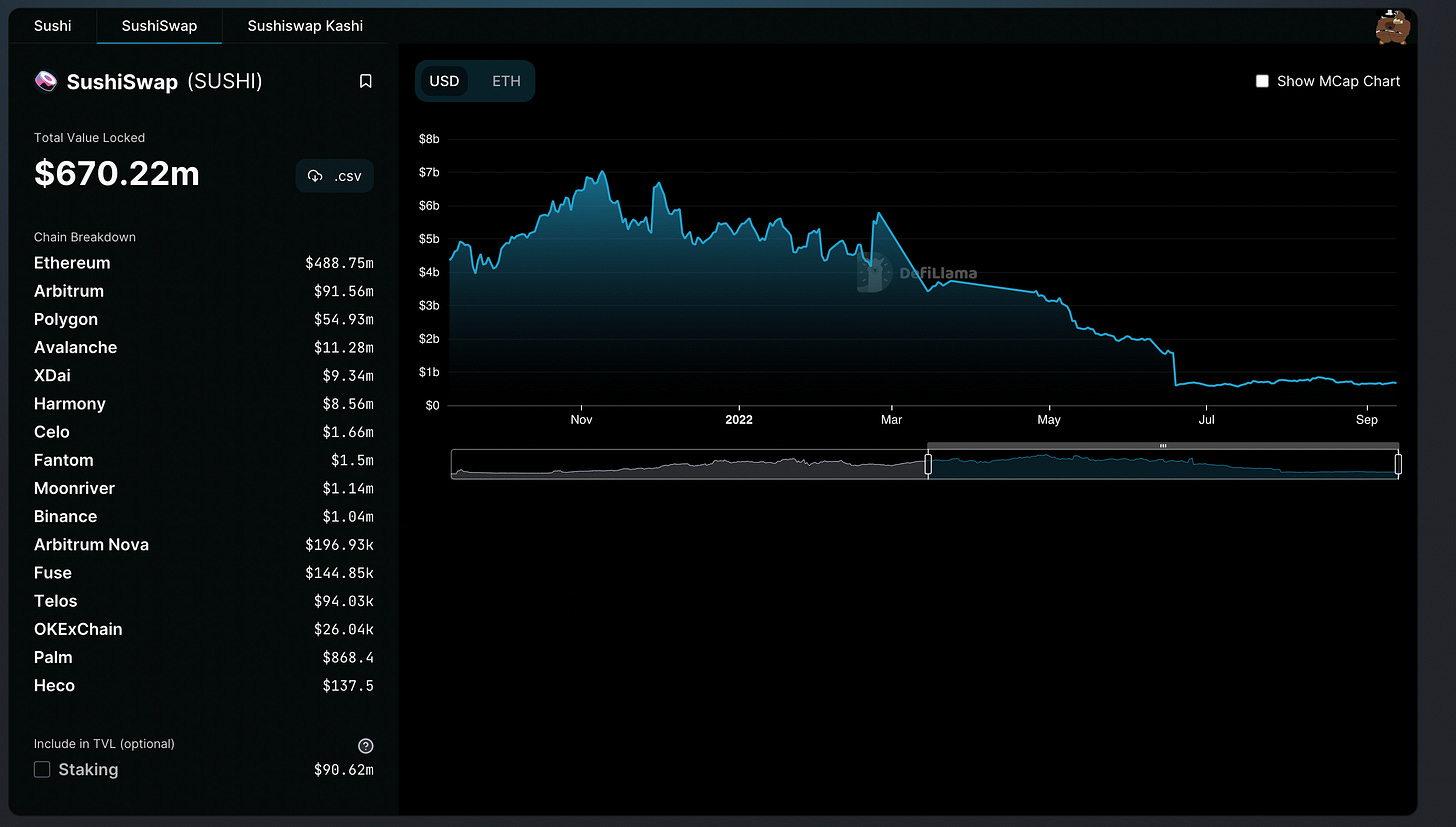Click the Fuse chain row
This screenshot has width=1456, height=827.
coord(204,572)
